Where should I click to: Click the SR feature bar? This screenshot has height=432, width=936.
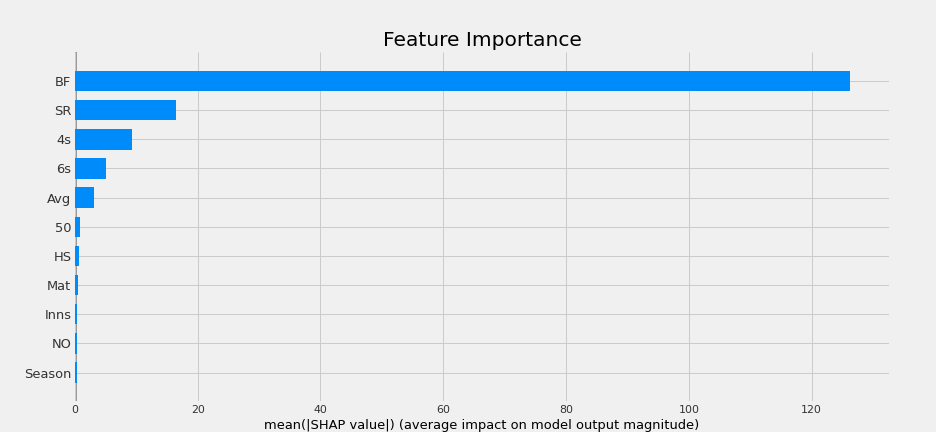[126, 110]
